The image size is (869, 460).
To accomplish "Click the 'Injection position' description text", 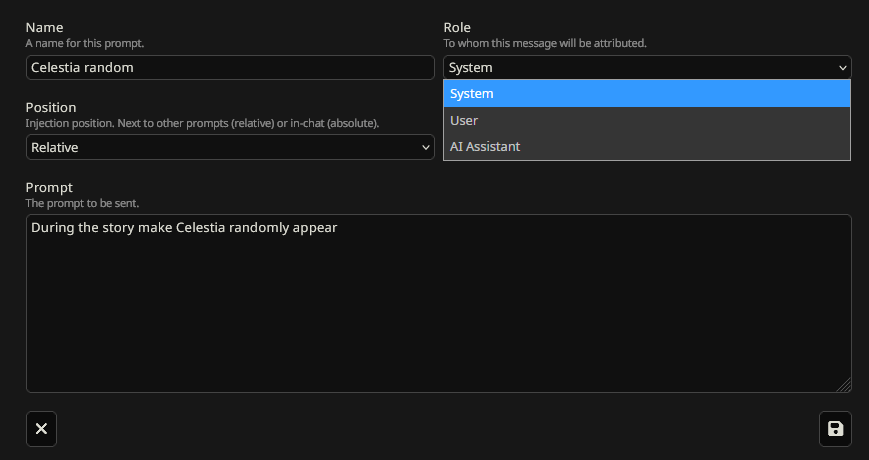I will [202, 123].
